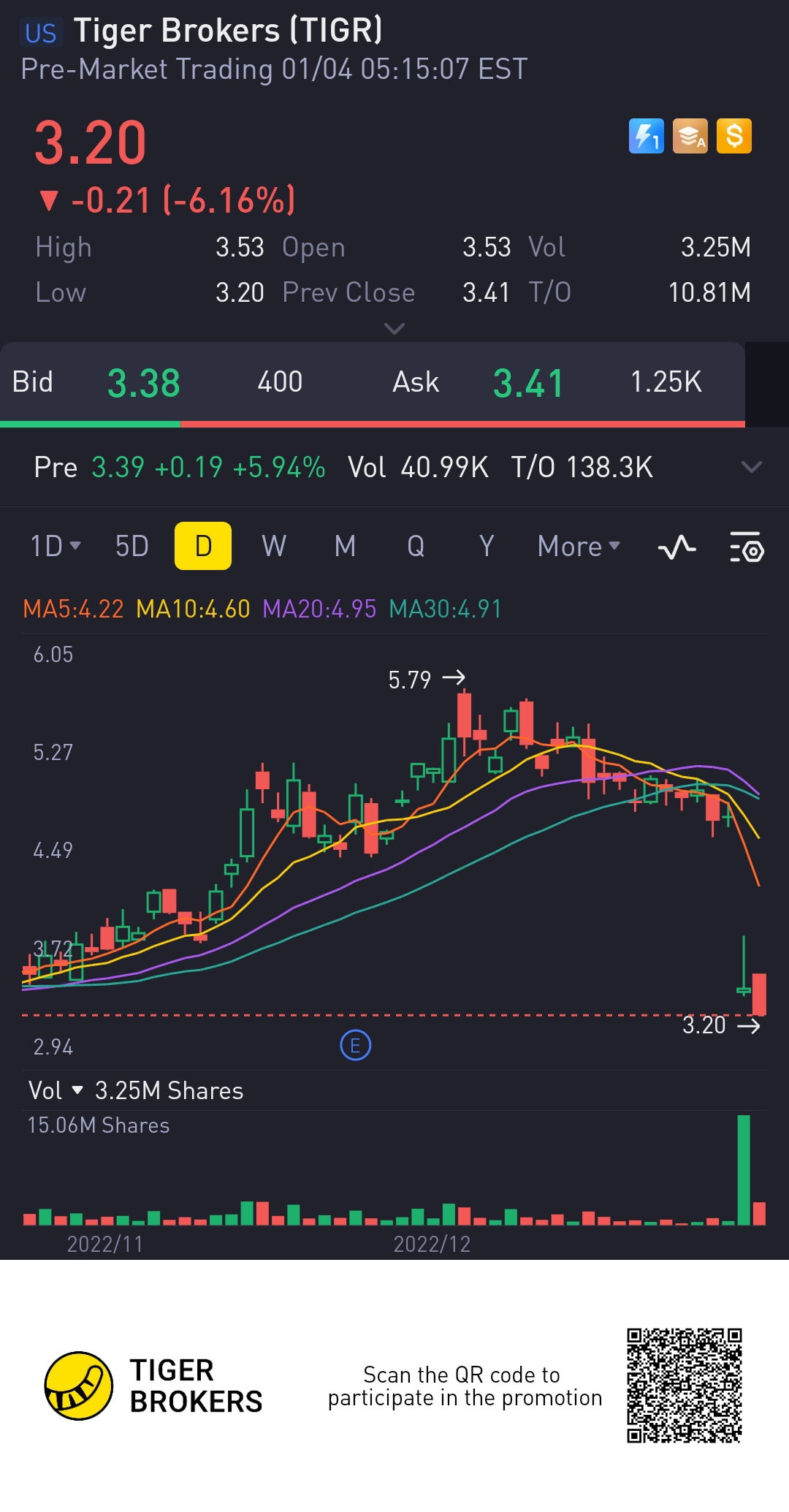Tap the Pre-Market Trading timestamp
The height and width of the screenshot is (1512, 789).
point(274,69)
